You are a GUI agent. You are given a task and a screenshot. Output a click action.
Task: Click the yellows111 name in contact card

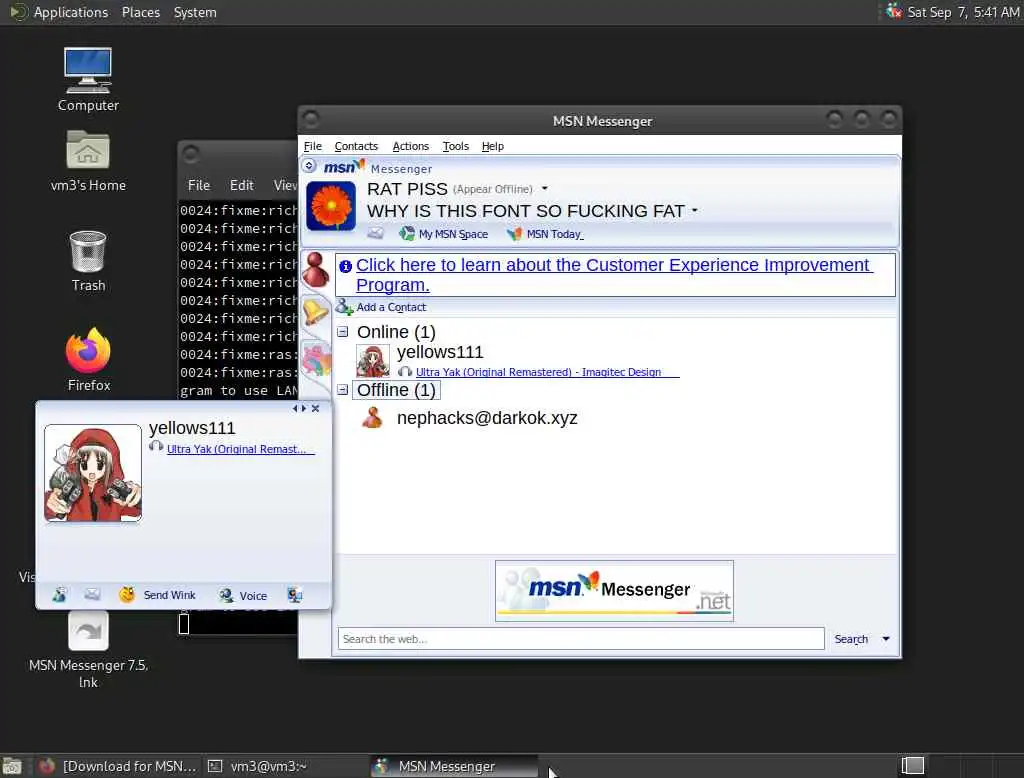pos(192,428)
